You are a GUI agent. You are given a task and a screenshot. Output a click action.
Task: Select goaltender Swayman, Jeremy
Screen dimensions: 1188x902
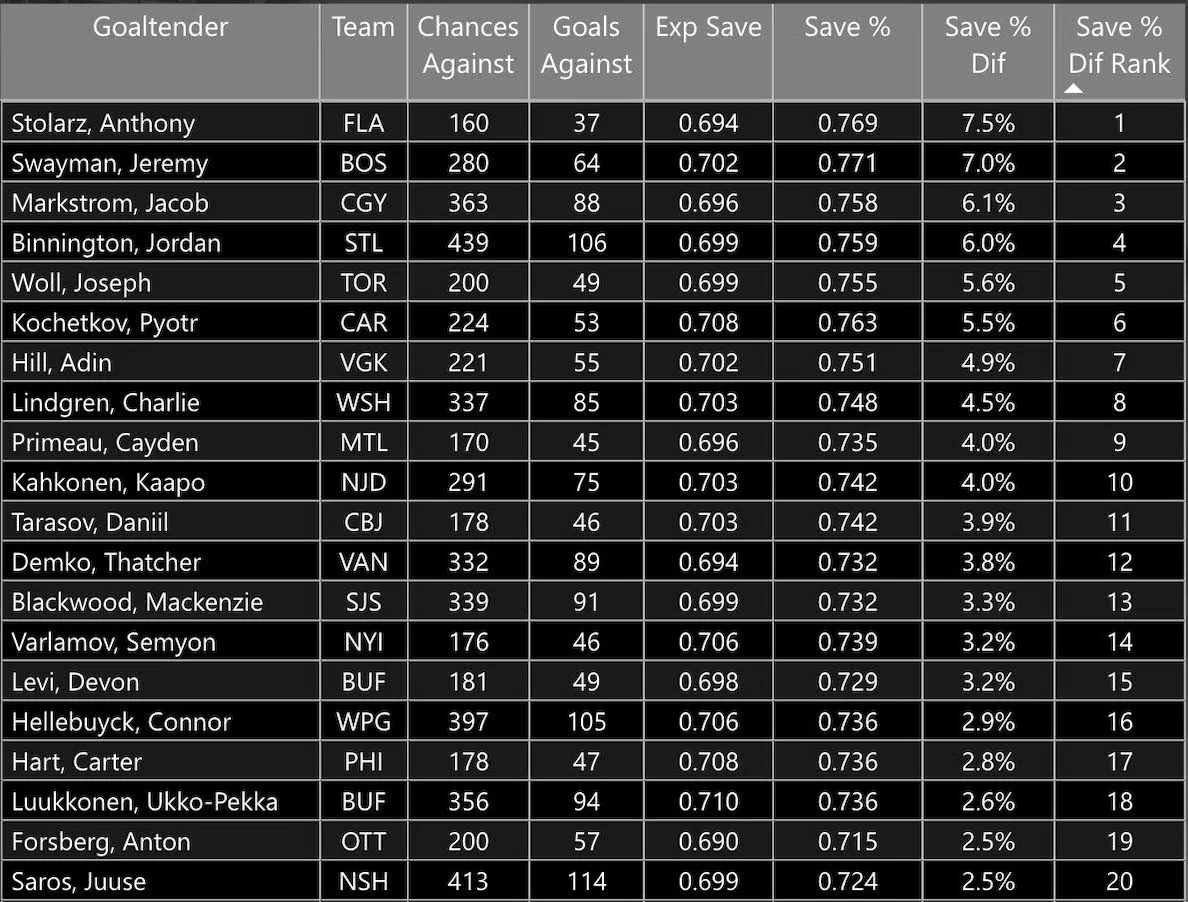pos(109,163)
